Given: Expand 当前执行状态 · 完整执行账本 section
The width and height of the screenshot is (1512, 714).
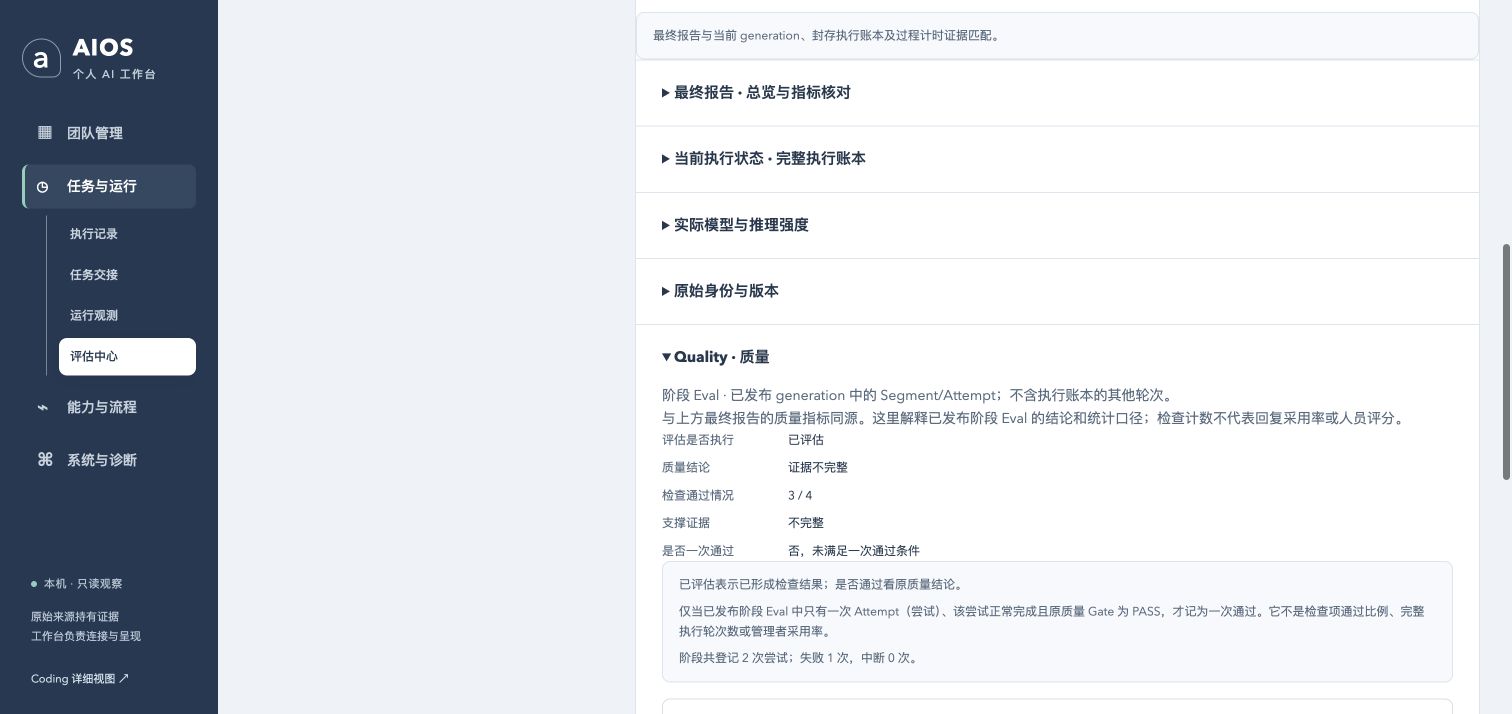Looking at the screenshot, I should (1057, 158).
